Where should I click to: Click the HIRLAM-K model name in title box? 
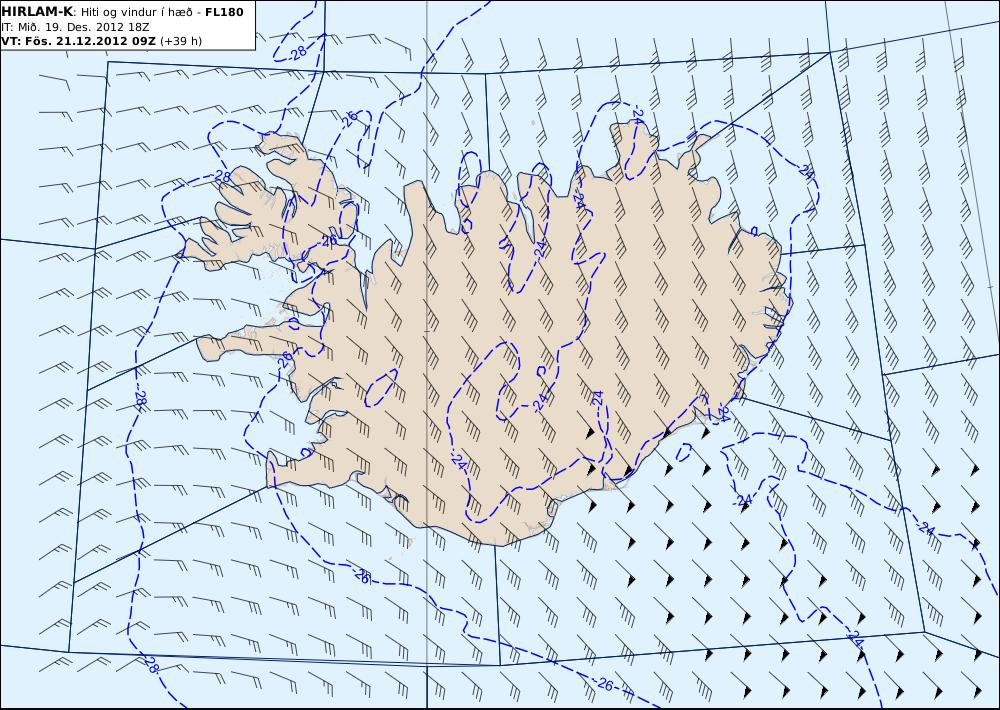click(37, 12)
